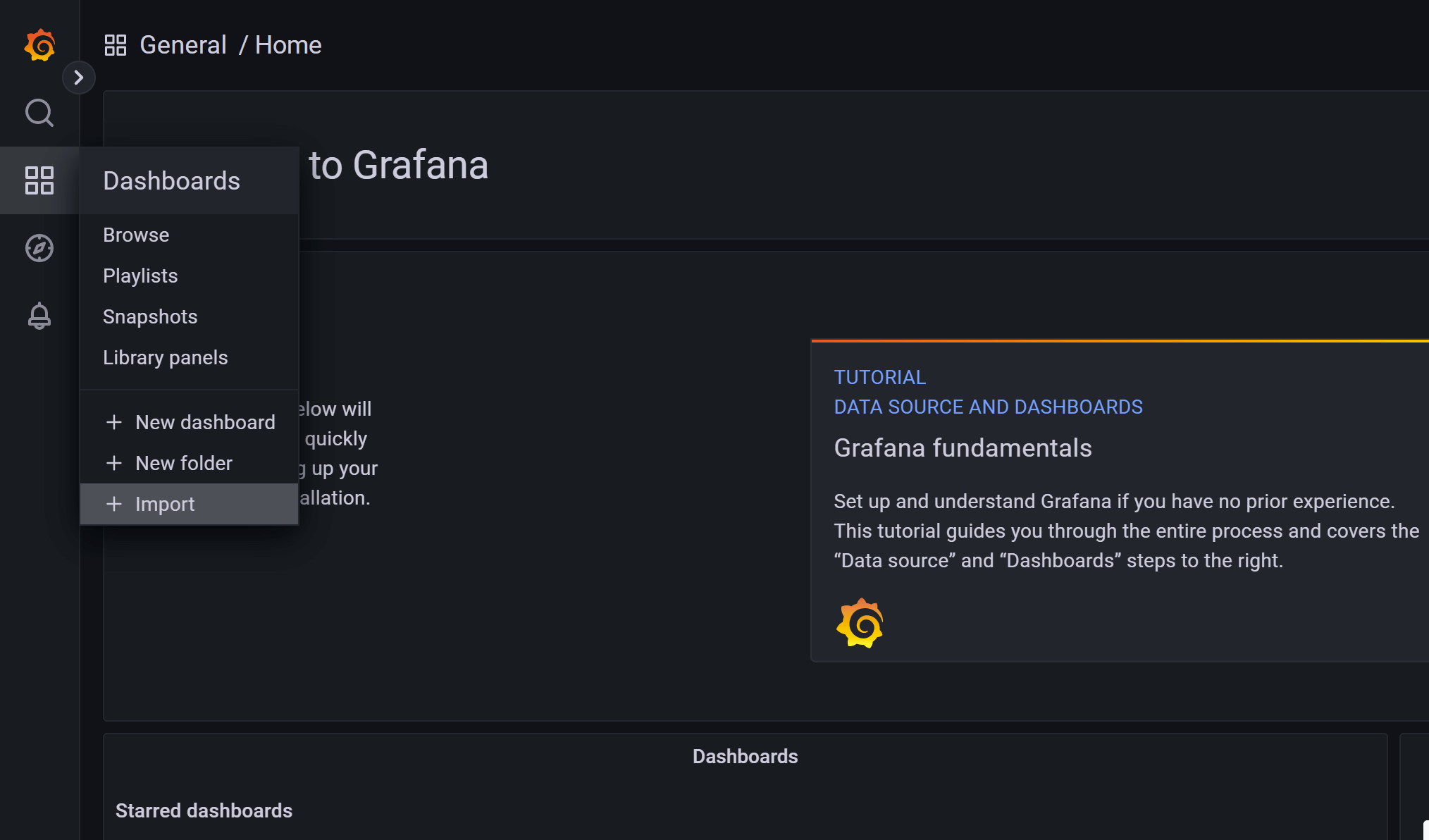Expand Library panels section
This screenshot has width=1429, height=840.
pyautogui.click(x=166, y=357)
